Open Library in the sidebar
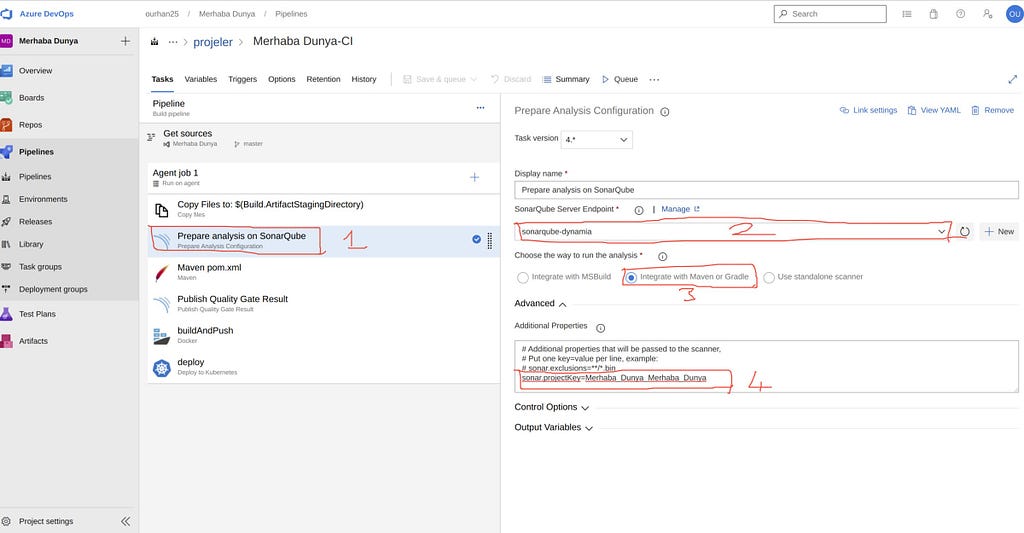The width and height of the screenshot is (1024, 533). [31, 244]
